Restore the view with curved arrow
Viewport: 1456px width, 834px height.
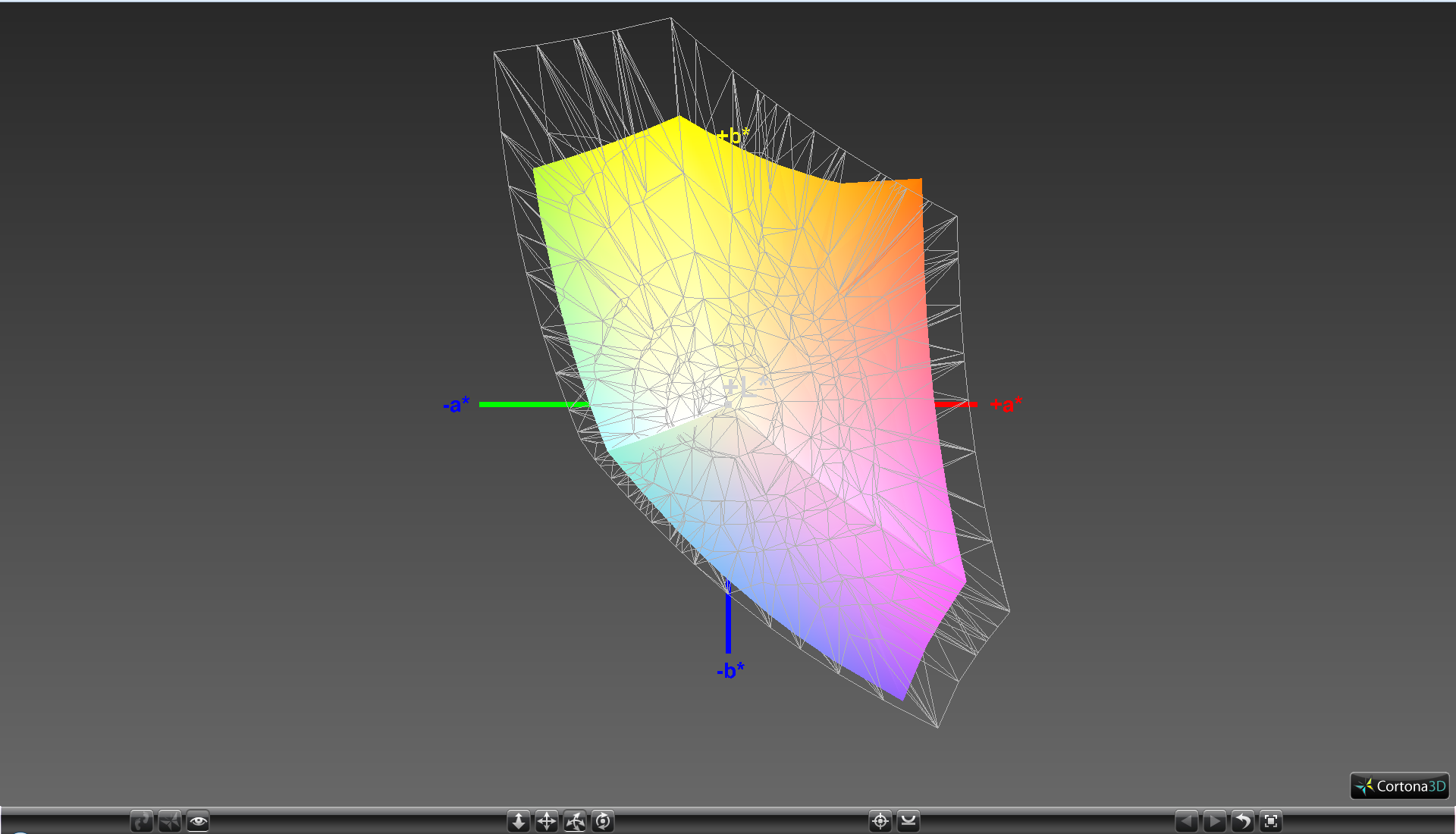click(x=1243, y=821)
